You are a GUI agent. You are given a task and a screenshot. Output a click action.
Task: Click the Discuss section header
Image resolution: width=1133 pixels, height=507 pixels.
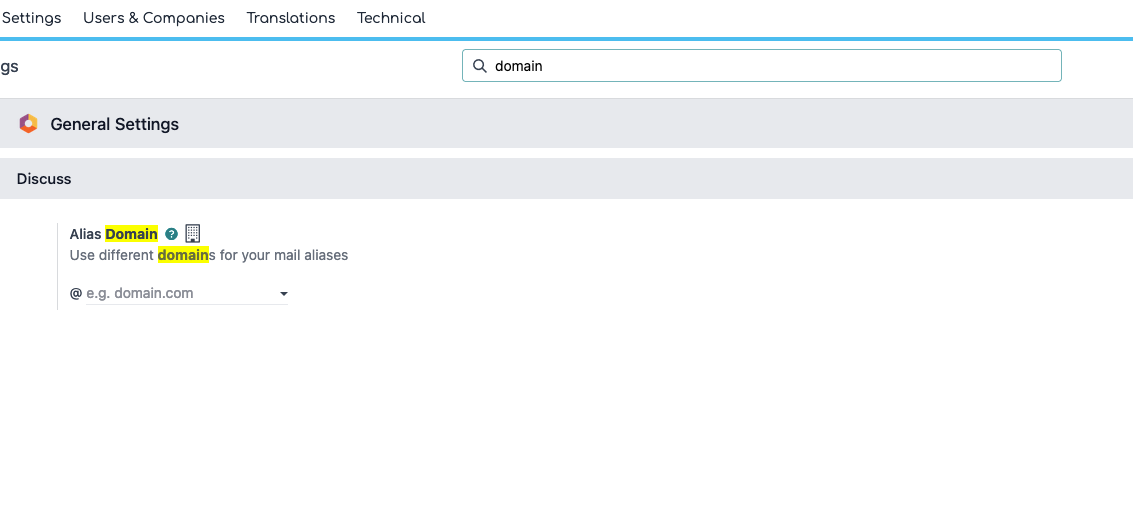coord(44,179)
